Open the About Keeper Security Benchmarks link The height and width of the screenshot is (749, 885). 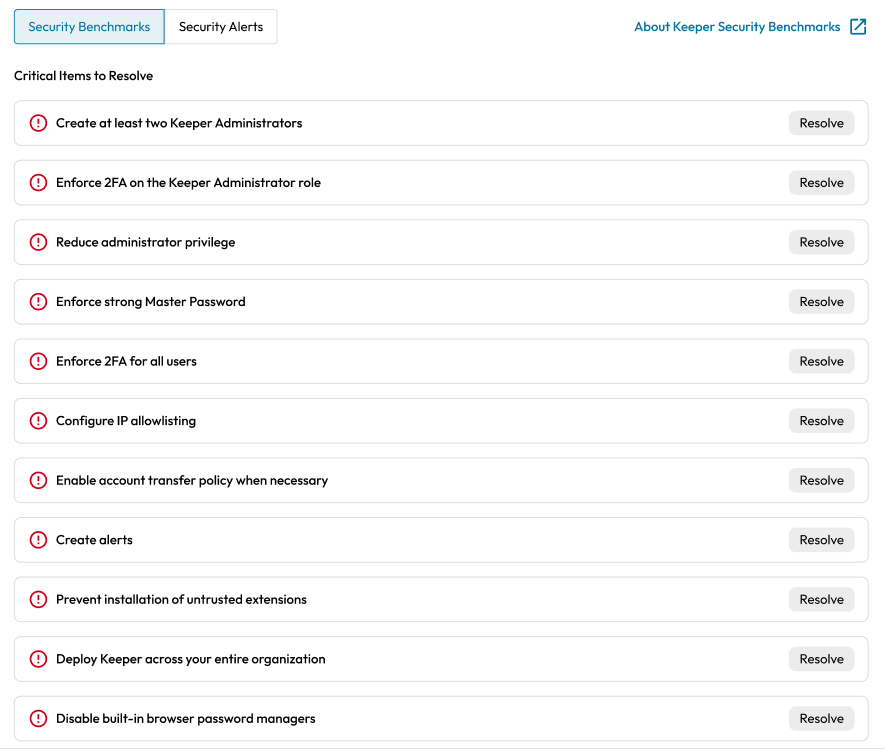point(737,27)
